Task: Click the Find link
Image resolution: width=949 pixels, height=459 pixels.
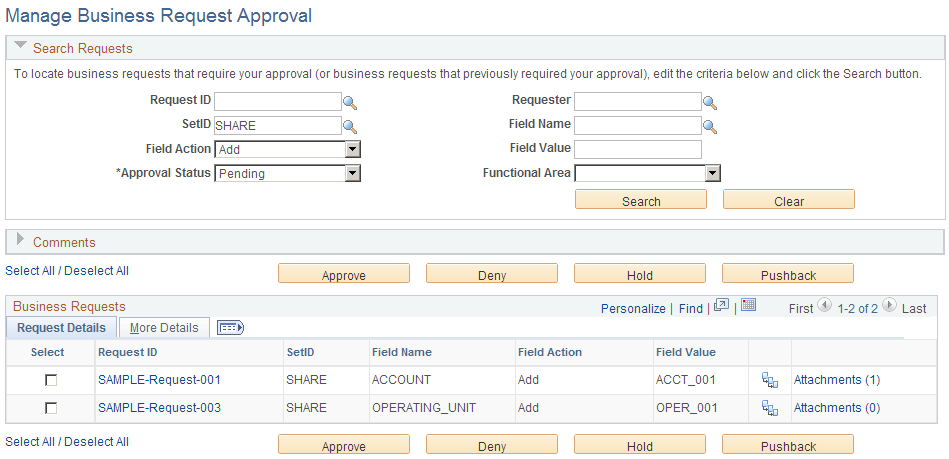Action: pos(691,308)
